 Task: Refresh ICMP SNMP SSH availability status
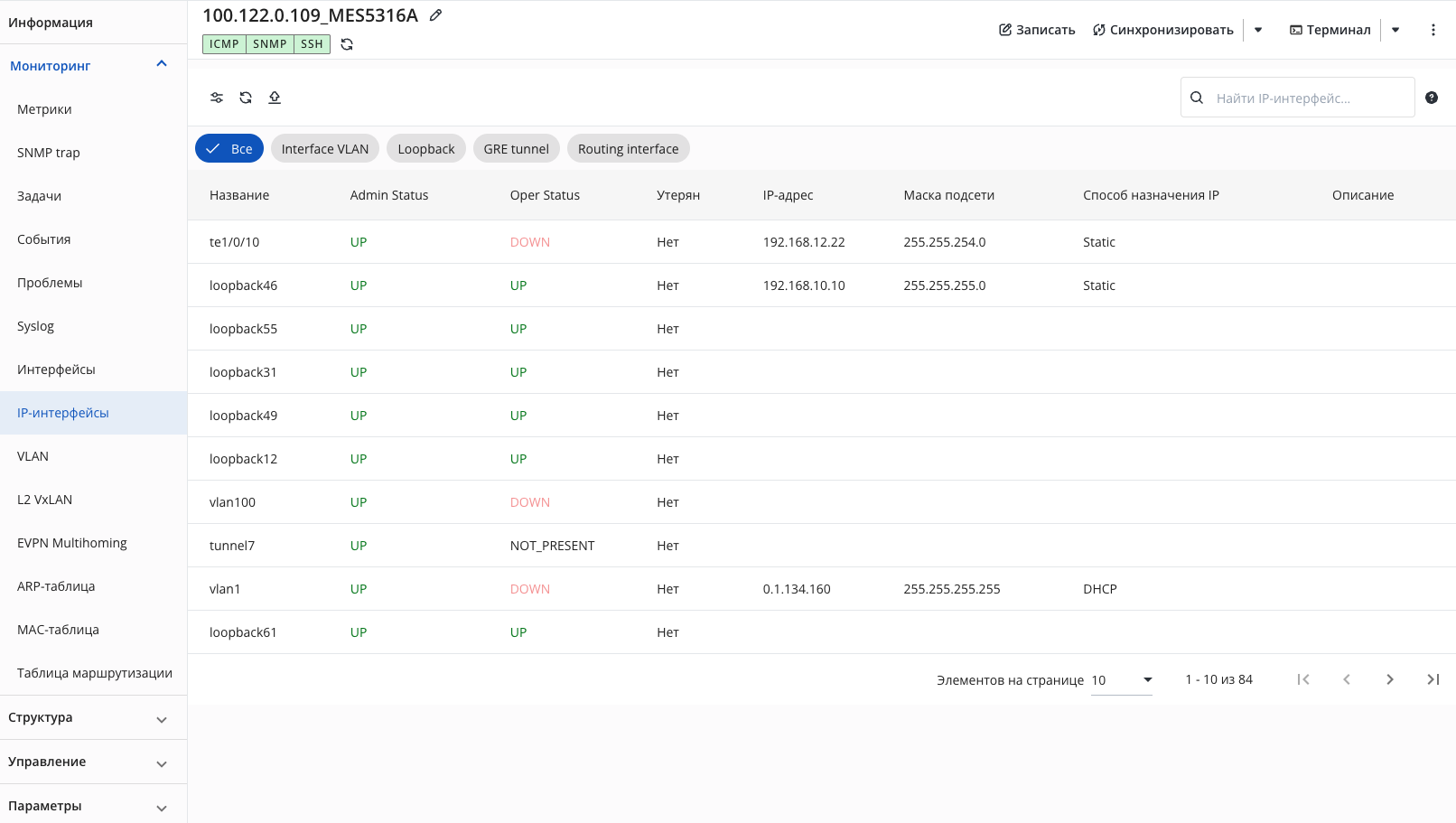coord(347,44)
